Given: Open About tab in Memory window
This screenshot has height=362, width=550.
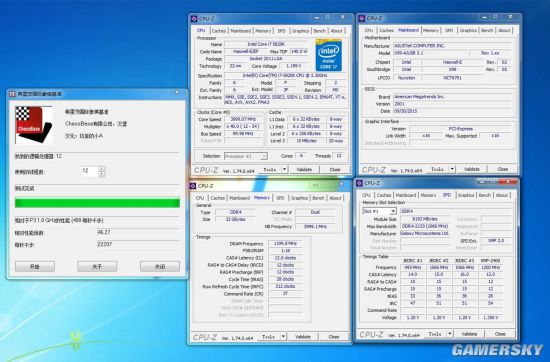Looking at the screenshot, I should click(x=335, y=198).
